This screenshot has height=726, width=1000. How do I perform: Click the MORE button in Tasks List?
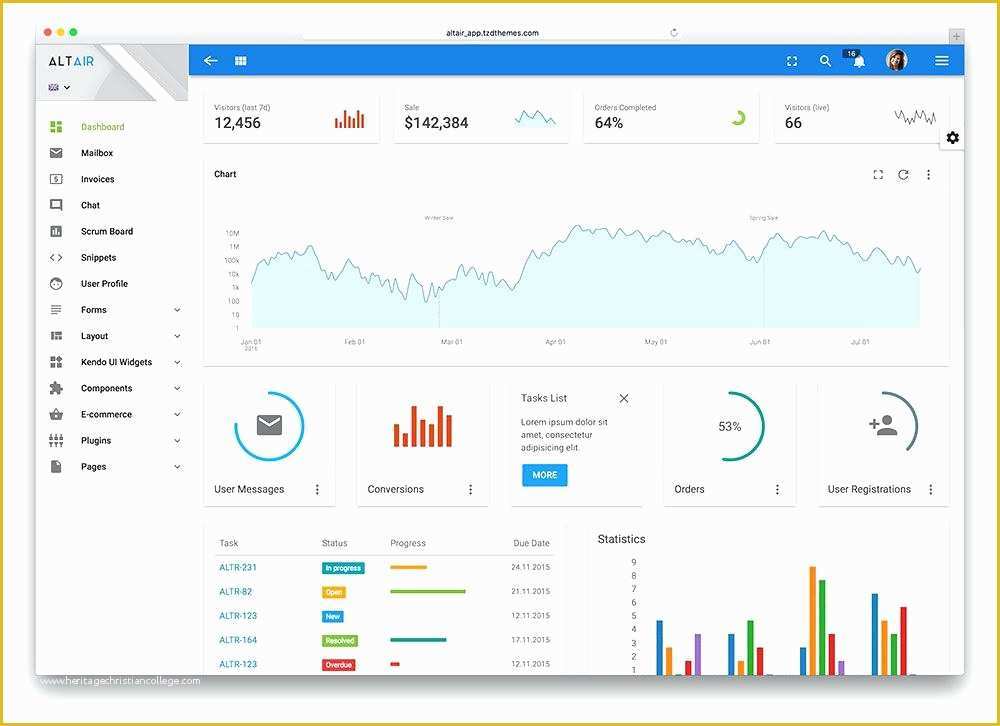pyautogui.click(x=544, y=475)
